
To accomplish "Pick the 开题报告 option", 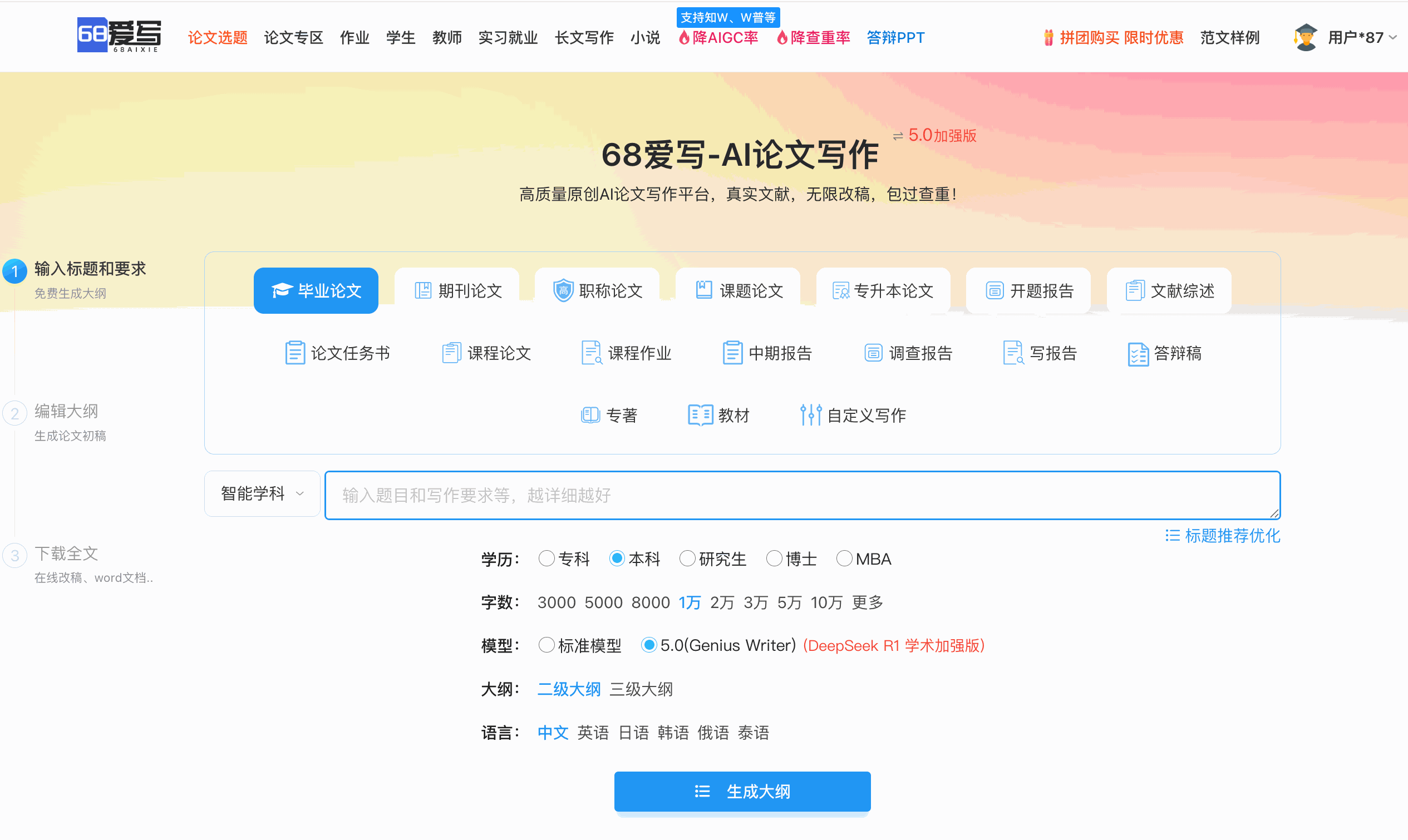I will point(1028,290).
